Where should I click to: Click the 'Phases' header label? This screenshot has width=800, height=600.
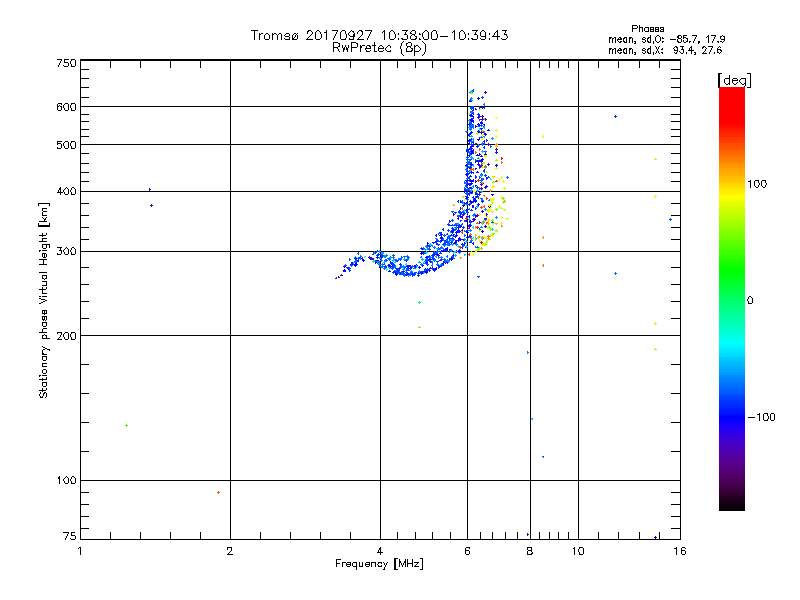coord(647,29)
